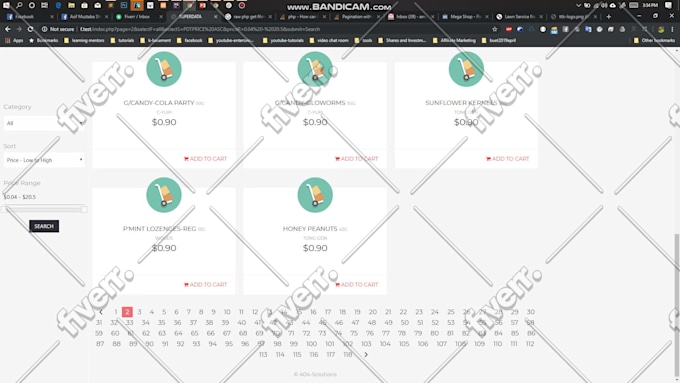
Task: Expand the Category dropdown showing All
Action: tap(44, 123)
